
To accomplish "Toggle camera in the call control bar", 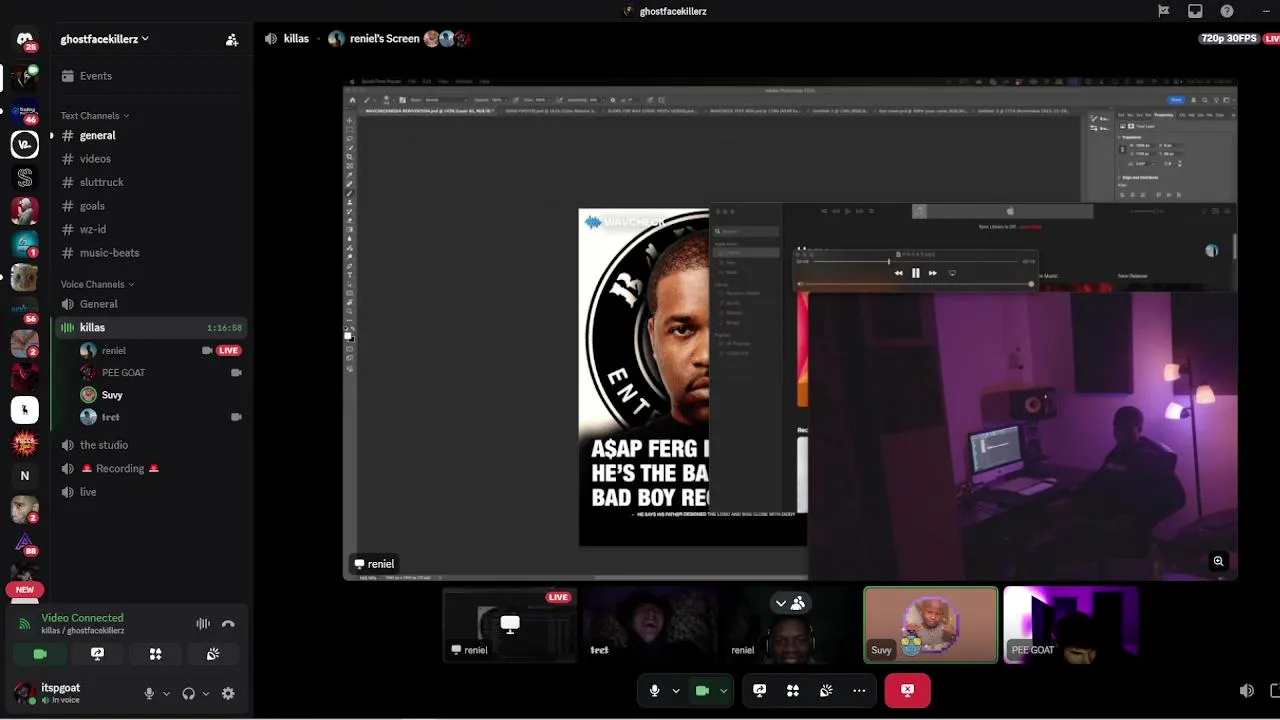I will pyautogui.click(x=702, y=690).
